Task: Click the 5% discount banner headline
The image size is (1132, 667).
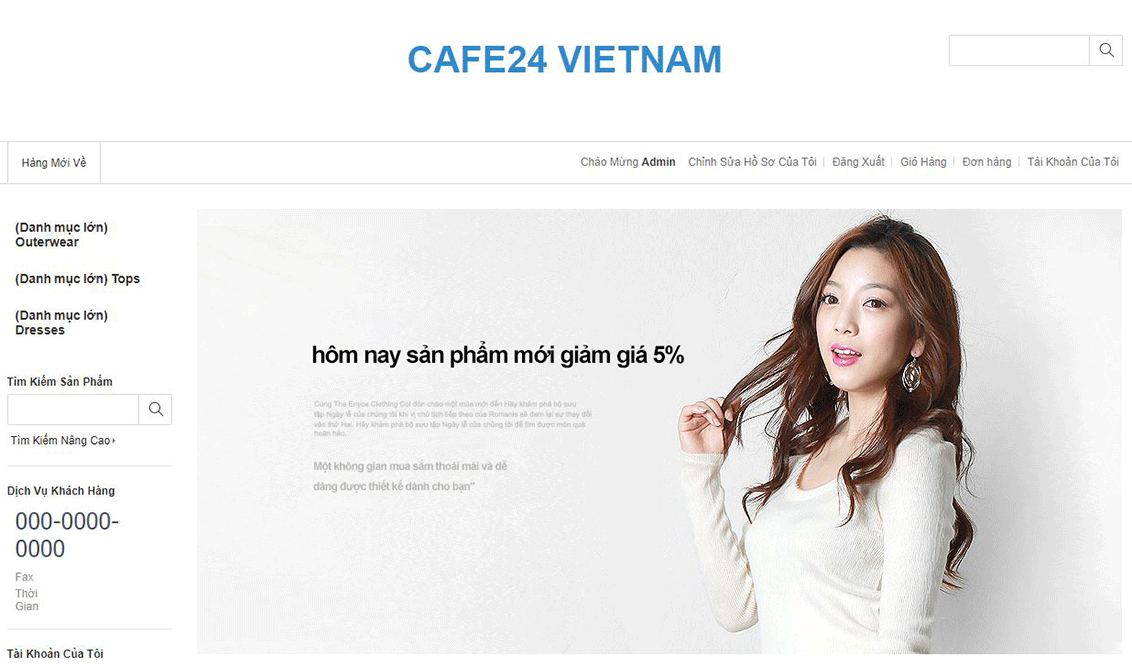Action: coord(497,355)
